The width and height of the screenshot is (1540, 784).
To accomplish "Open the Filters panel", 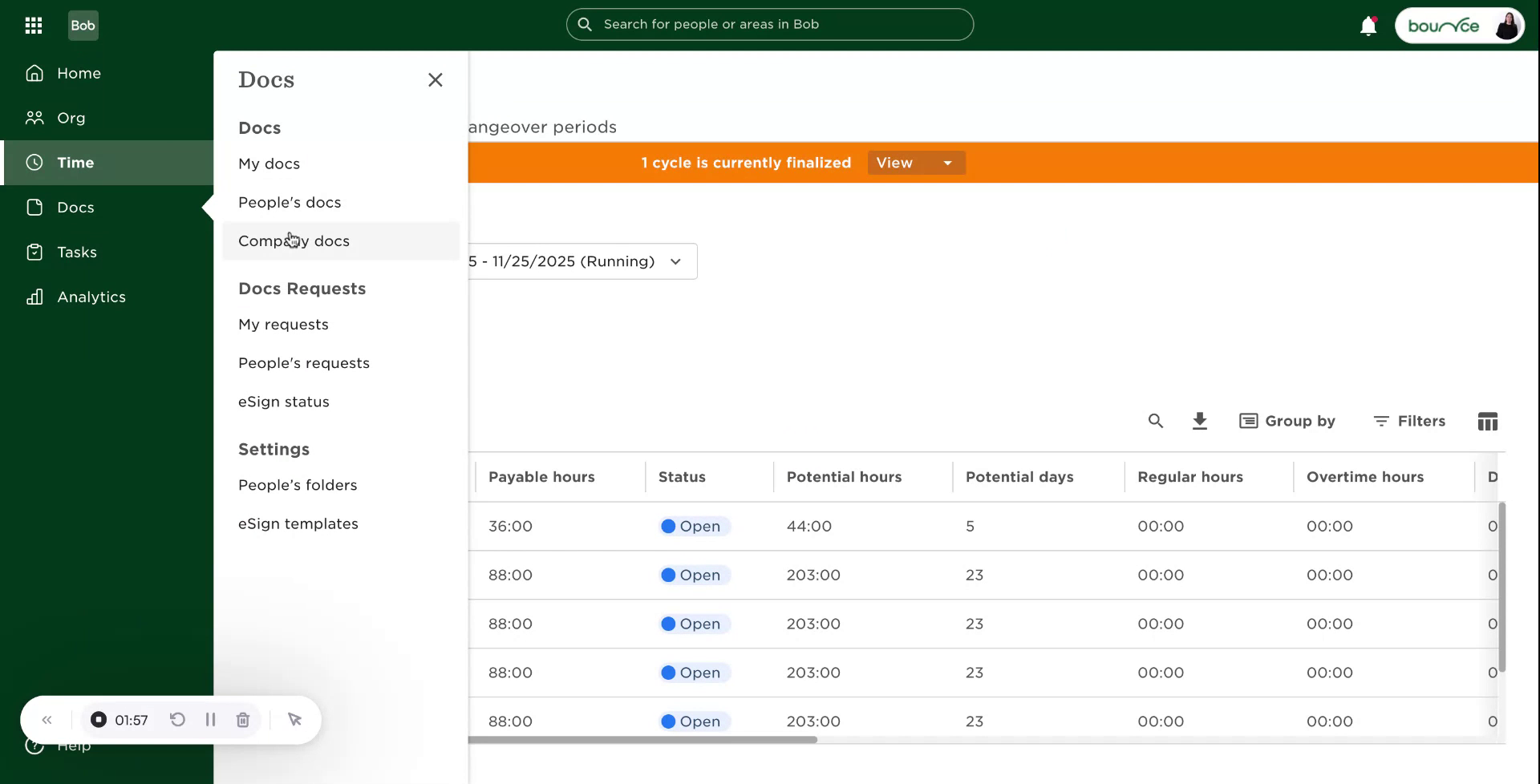I will tap(1409, 421).
